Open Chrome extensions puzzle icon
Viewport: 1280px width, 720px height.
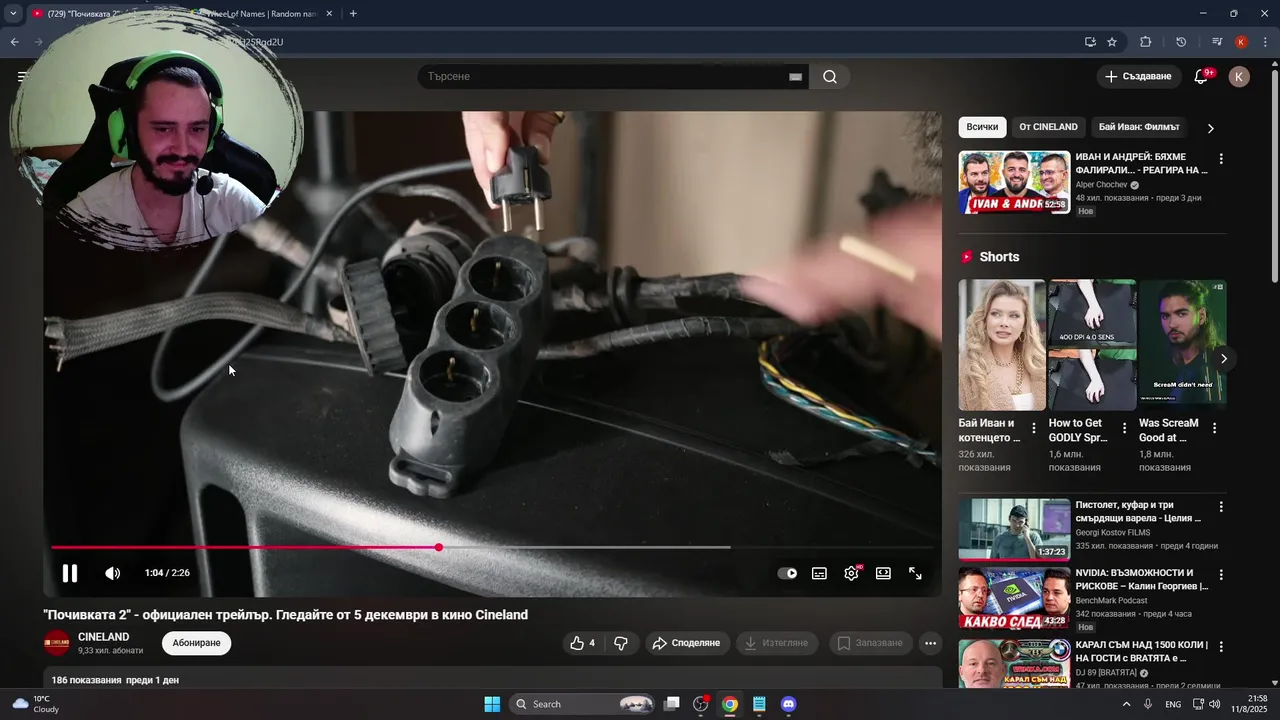(x=1146, y=42)
